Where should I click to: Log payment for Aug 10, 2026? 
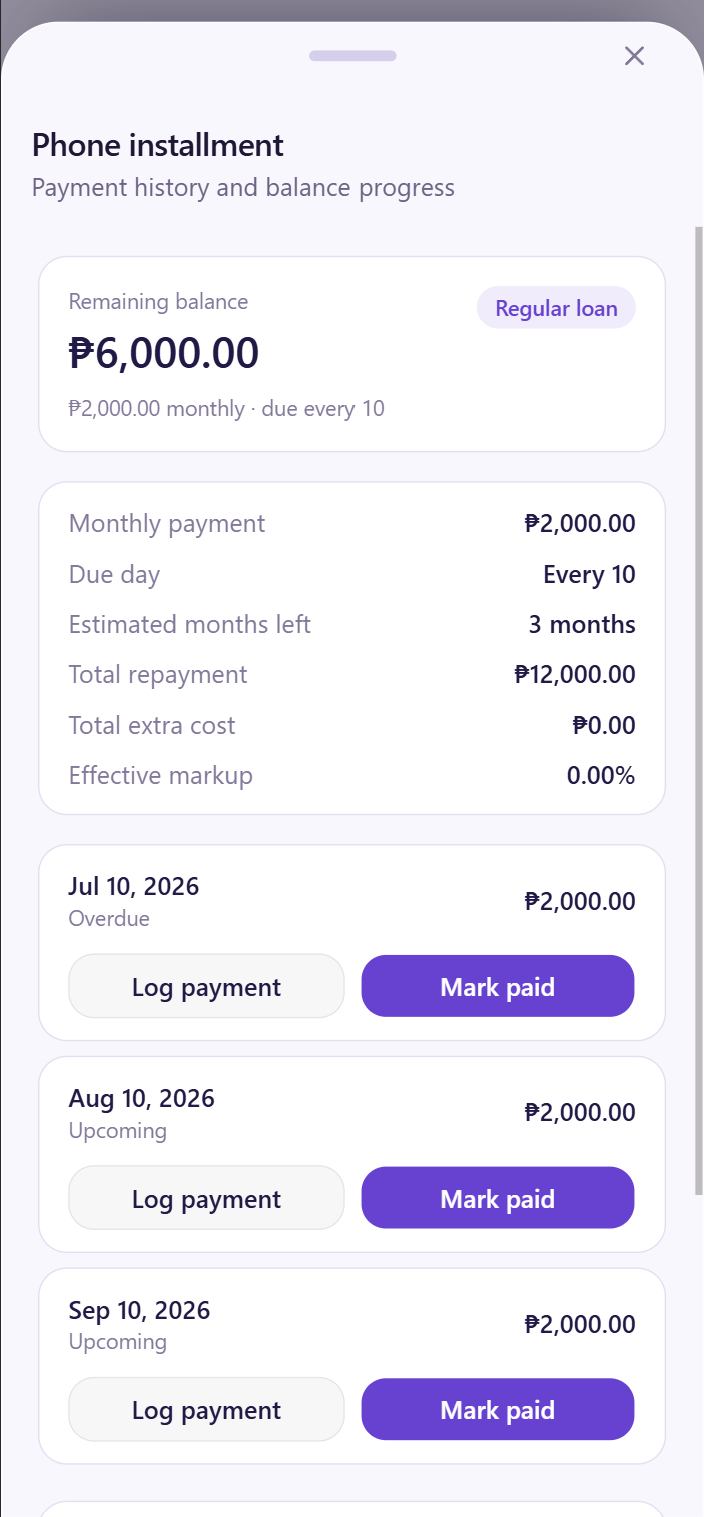coord(206,1198)
